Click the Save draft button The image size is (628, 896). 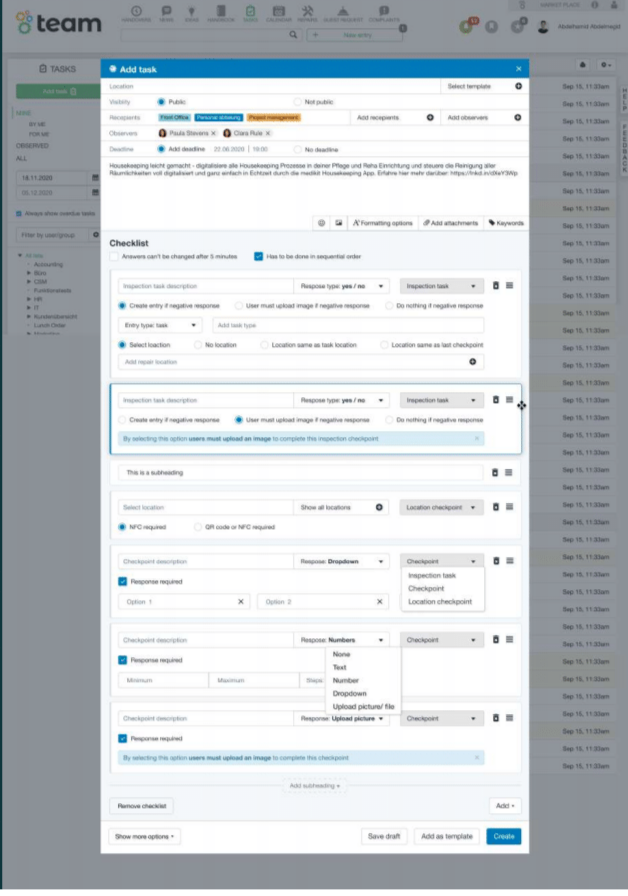coord(384,837)
